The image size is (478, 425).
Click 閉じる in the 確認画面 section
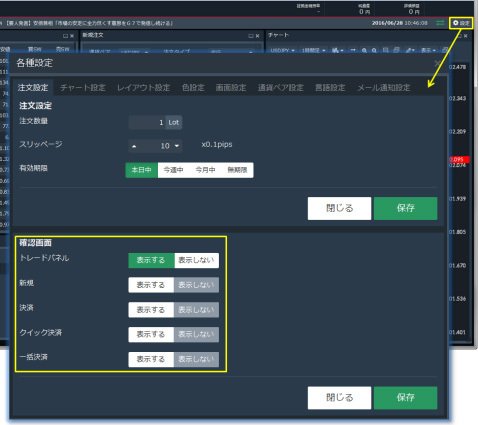(x=339, y=398)
